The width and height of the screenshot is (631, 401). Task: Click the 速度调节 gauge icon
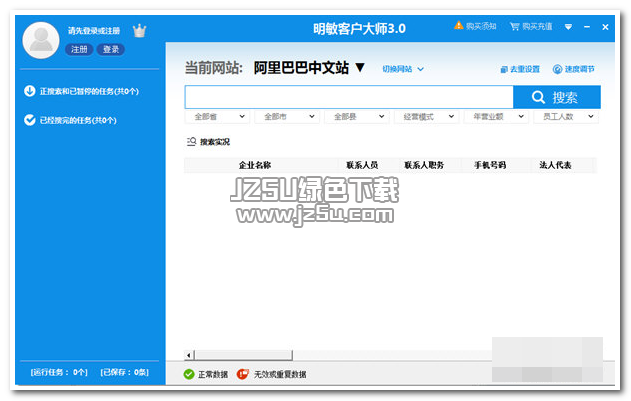point(557,69)
